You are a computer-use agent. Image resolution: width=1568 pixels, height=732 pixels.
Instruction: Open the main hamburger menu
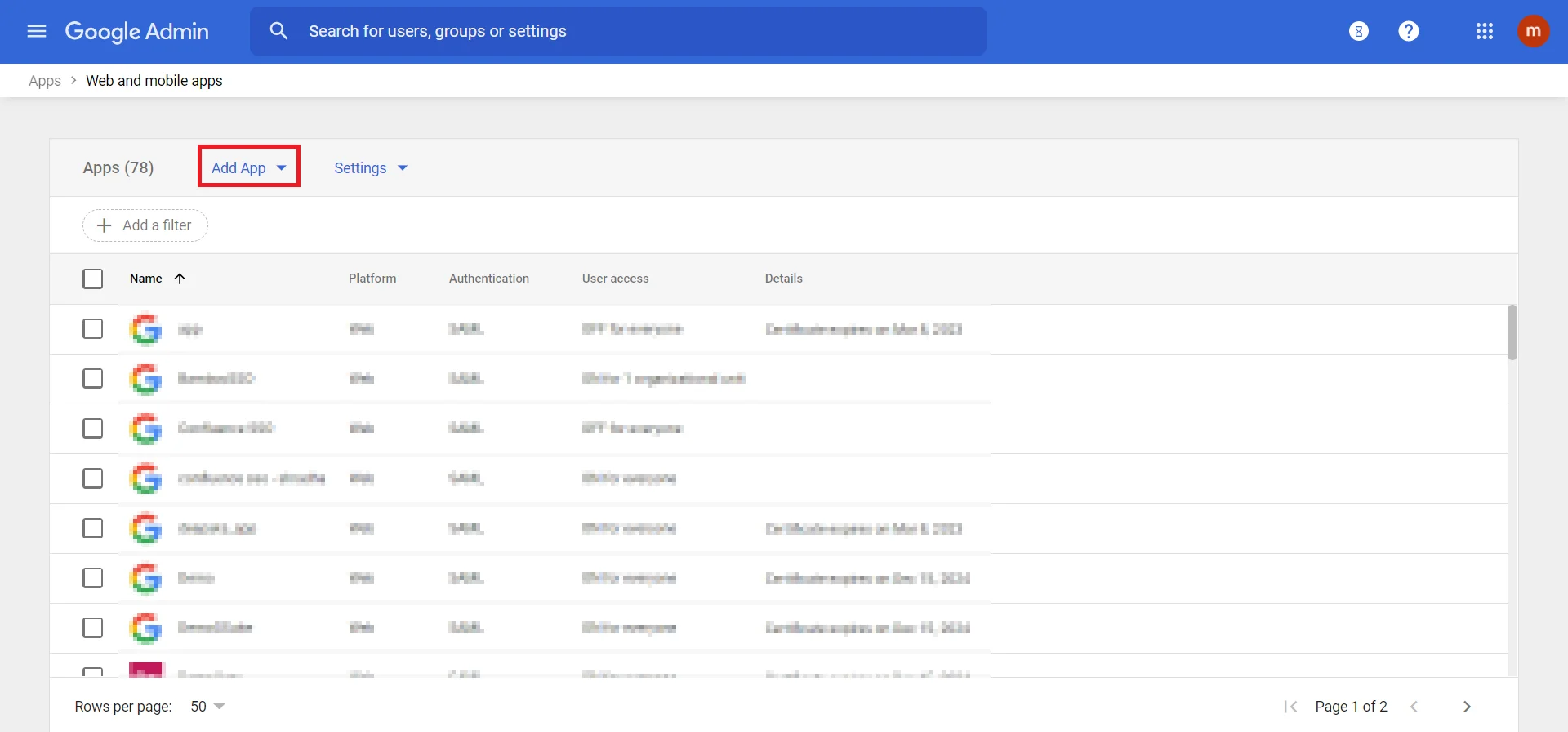pyautogui.click(x=36, y=31)
